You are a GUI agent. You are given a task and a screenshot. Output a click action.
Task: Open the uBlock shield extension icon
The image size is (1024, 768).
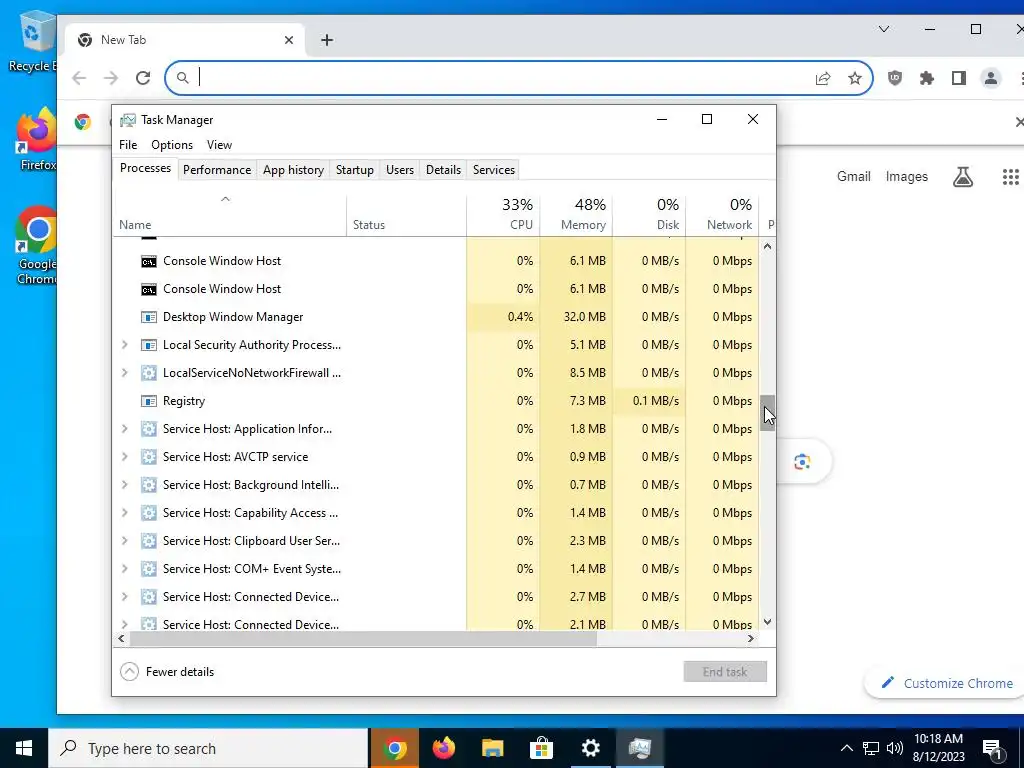(895, 78)
